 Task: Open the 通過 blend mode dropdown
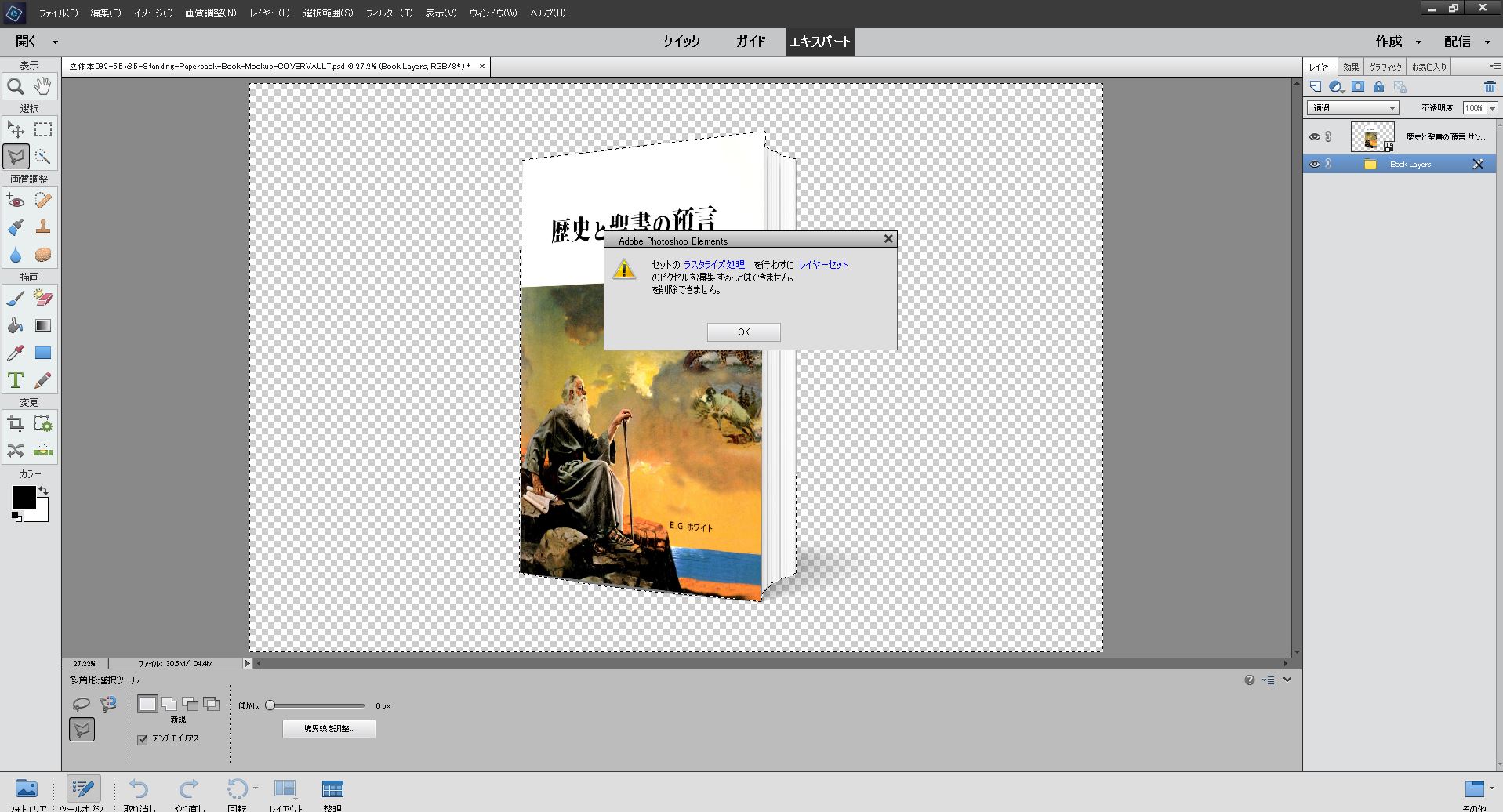click(x=1353, y=107)
